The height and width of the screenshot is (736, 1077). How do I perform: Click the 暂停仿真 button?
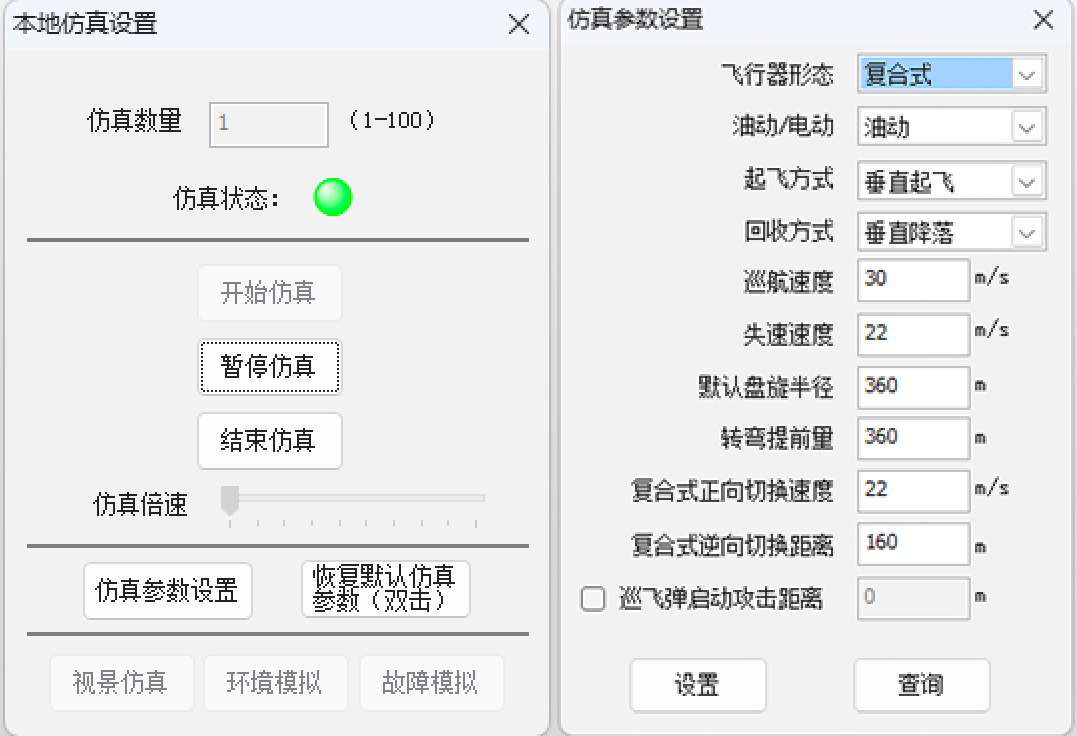(x=269, y=367)
